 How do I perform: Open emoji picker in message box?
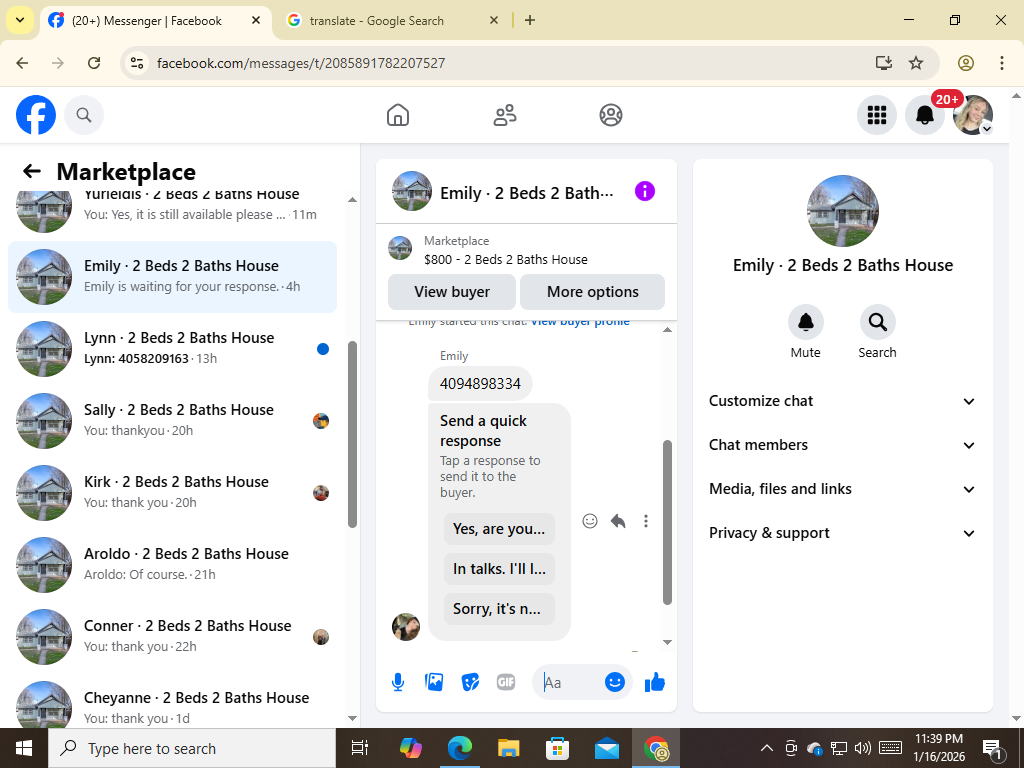(615, 682)
